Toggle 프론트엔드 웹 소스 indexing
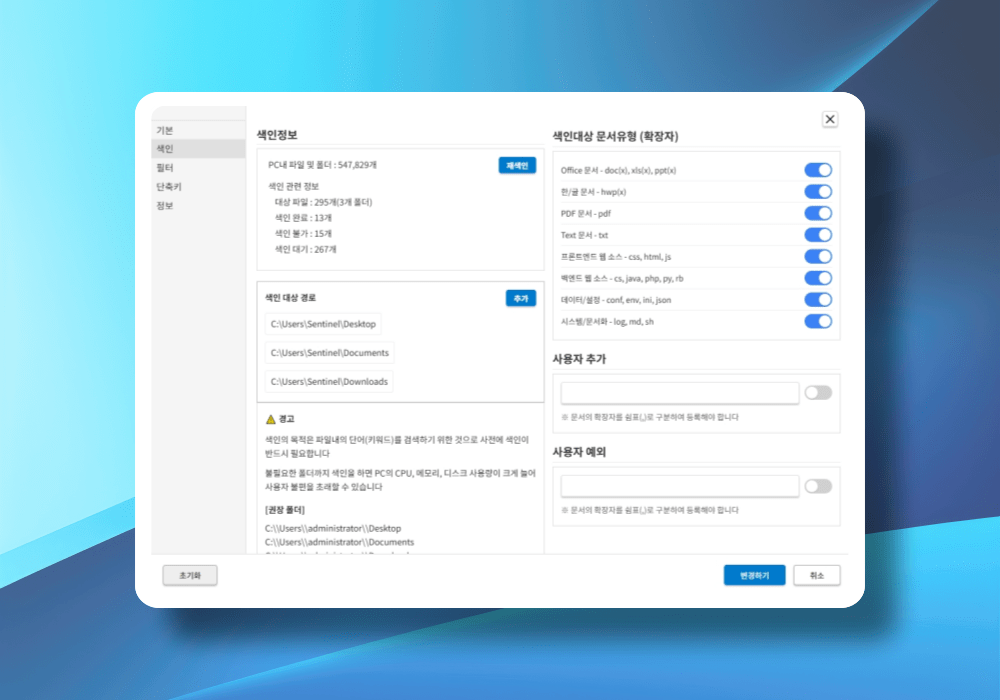The image size is (1000, 700). coord(818,257)
